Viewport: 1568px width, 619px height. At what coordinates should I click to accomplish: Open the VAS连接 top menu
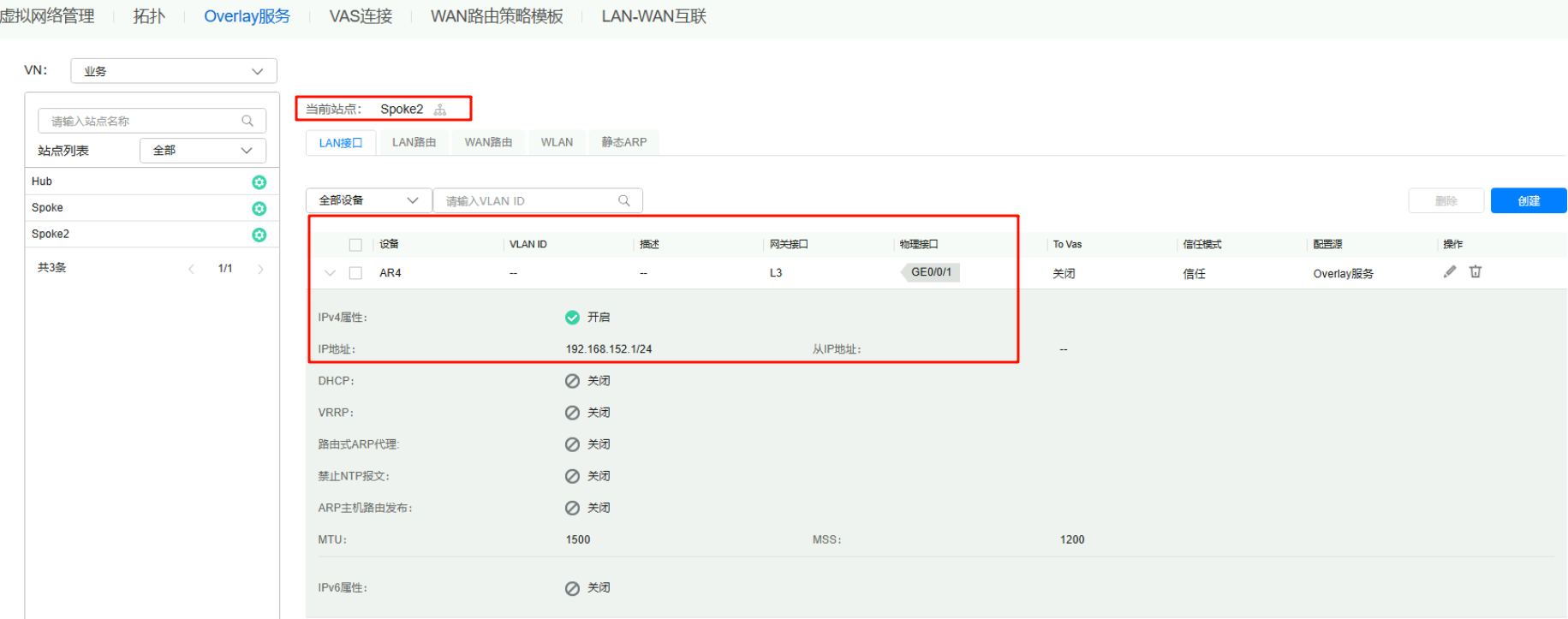[361, 16]
